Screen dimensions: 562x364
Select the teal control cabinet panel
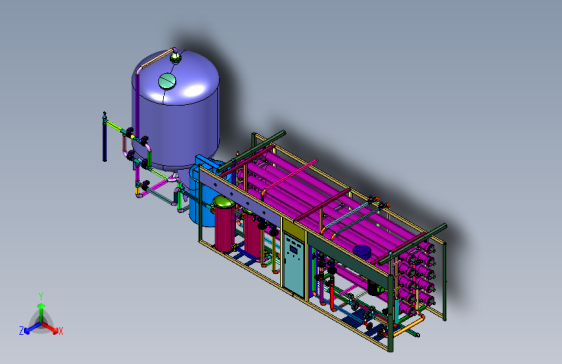point(294,264)
